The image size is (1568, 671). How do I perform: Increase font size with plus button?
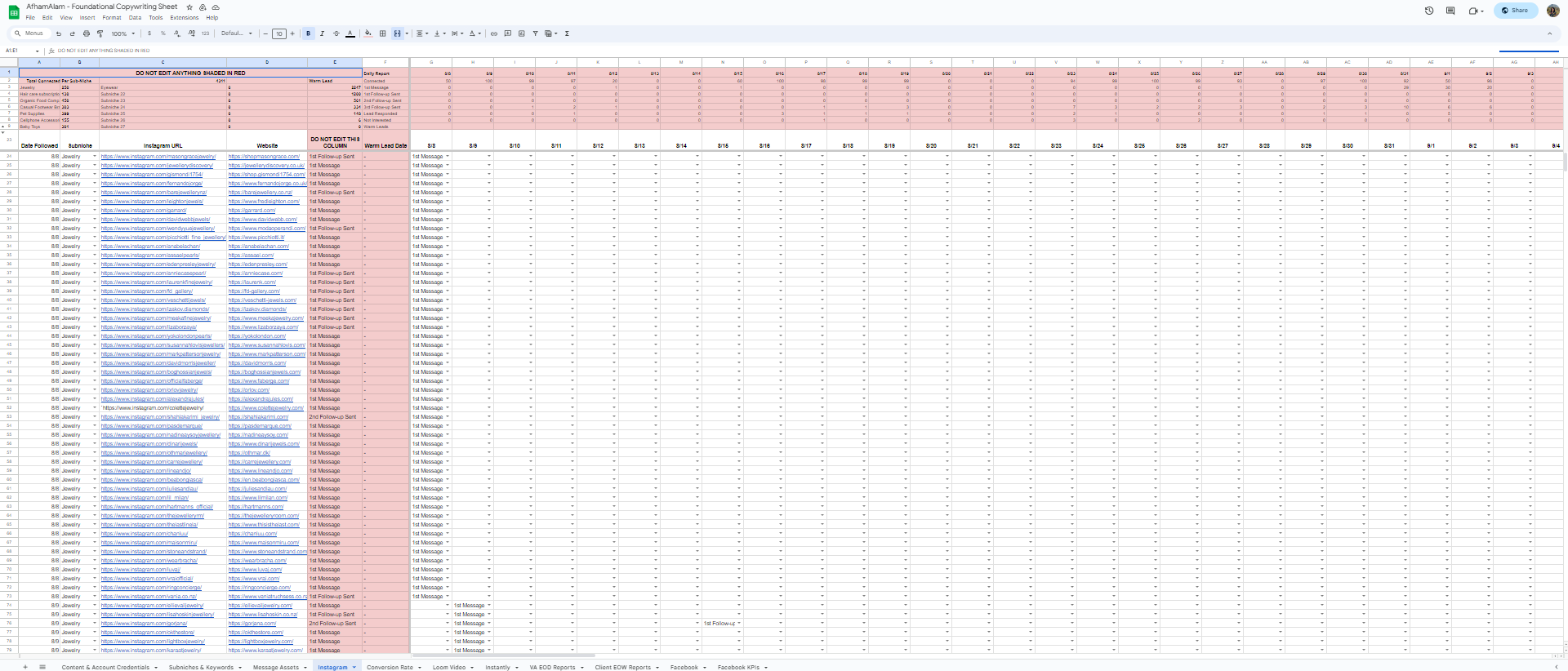point(292,33)
